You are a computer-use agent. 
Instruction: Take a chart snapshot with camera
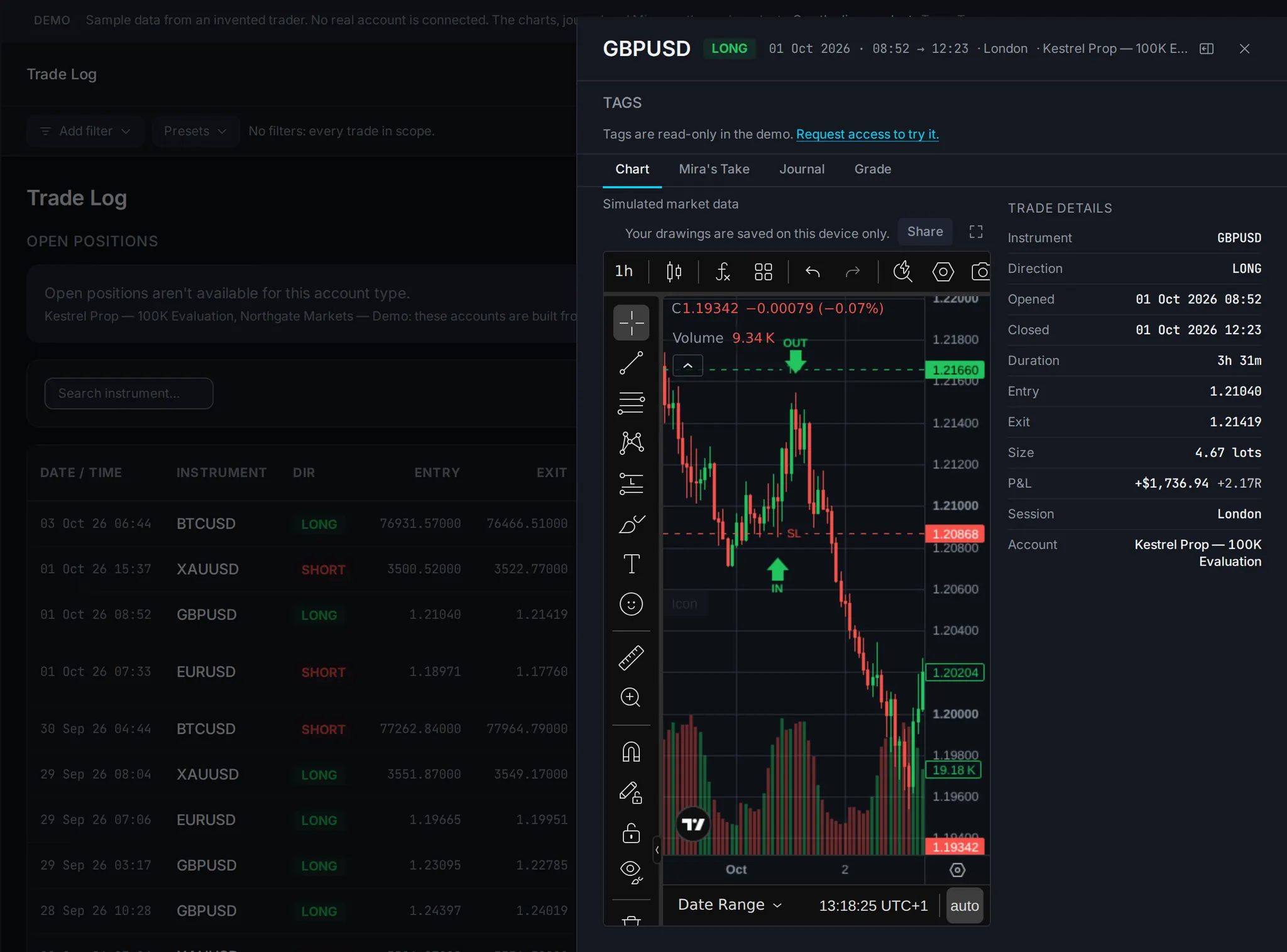tap(980, 271)
